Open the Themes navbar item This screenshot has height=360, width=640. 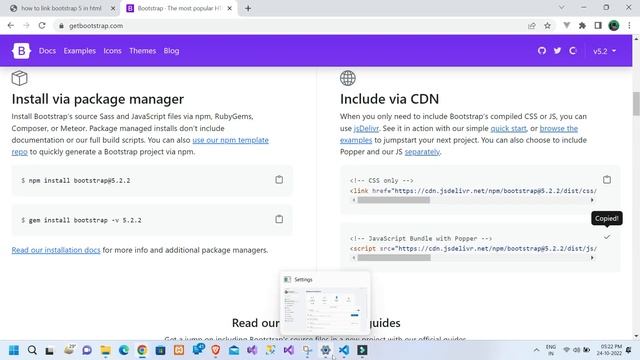coord(142,51)
